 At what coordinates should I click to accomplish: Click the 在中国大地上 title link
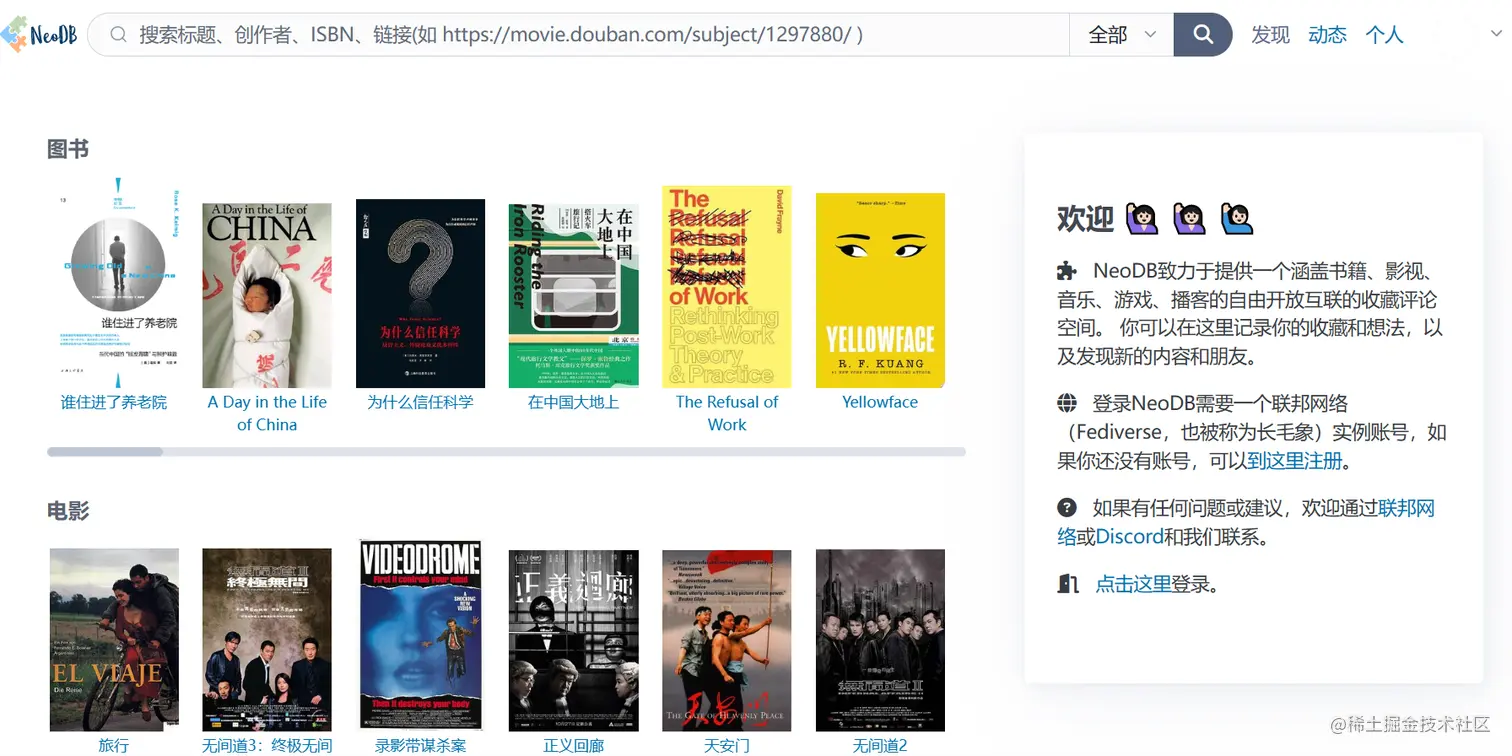573,402
